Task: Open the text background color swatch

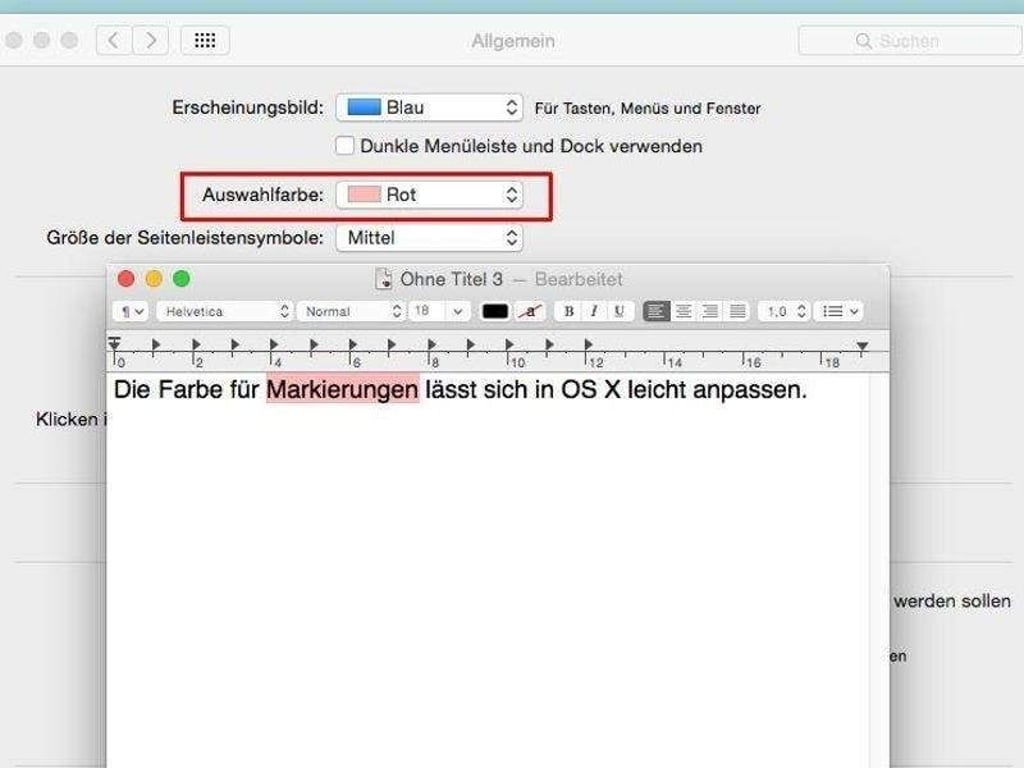Action: 530,312
